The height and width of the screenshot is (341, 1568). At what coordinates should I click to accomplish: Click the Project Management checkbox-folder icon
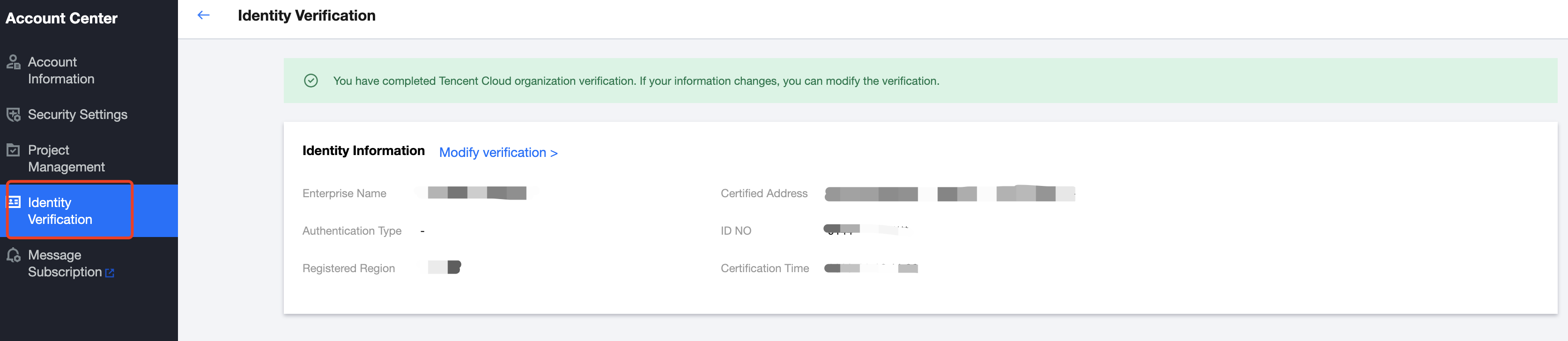click(x=14, y=150)
